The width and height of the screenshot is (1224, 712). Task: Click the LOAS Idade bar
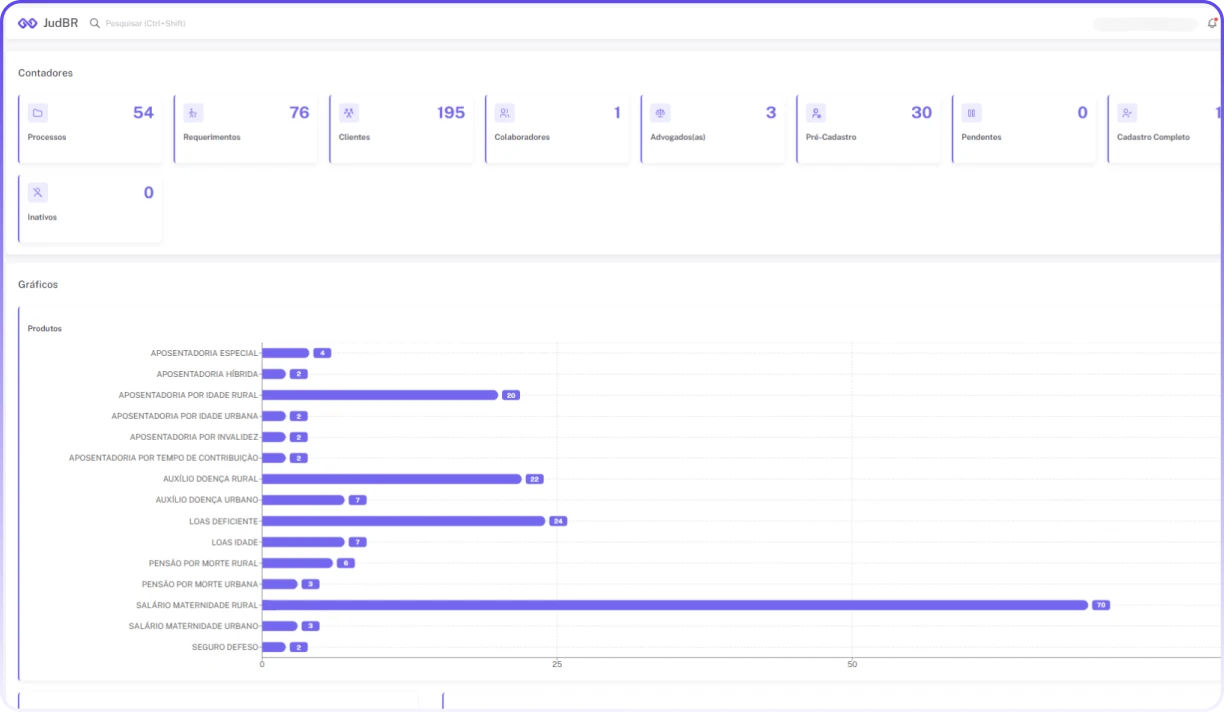point(303,542)
